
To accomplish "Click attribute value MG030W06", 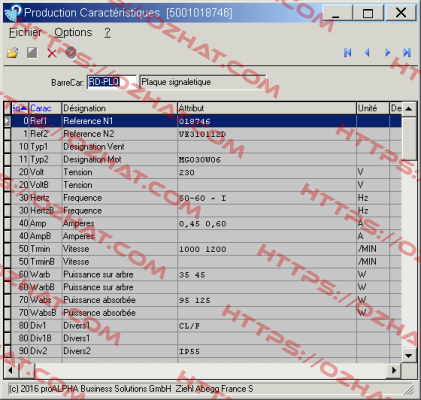I will pyautogui.click(x=200, y=160).
